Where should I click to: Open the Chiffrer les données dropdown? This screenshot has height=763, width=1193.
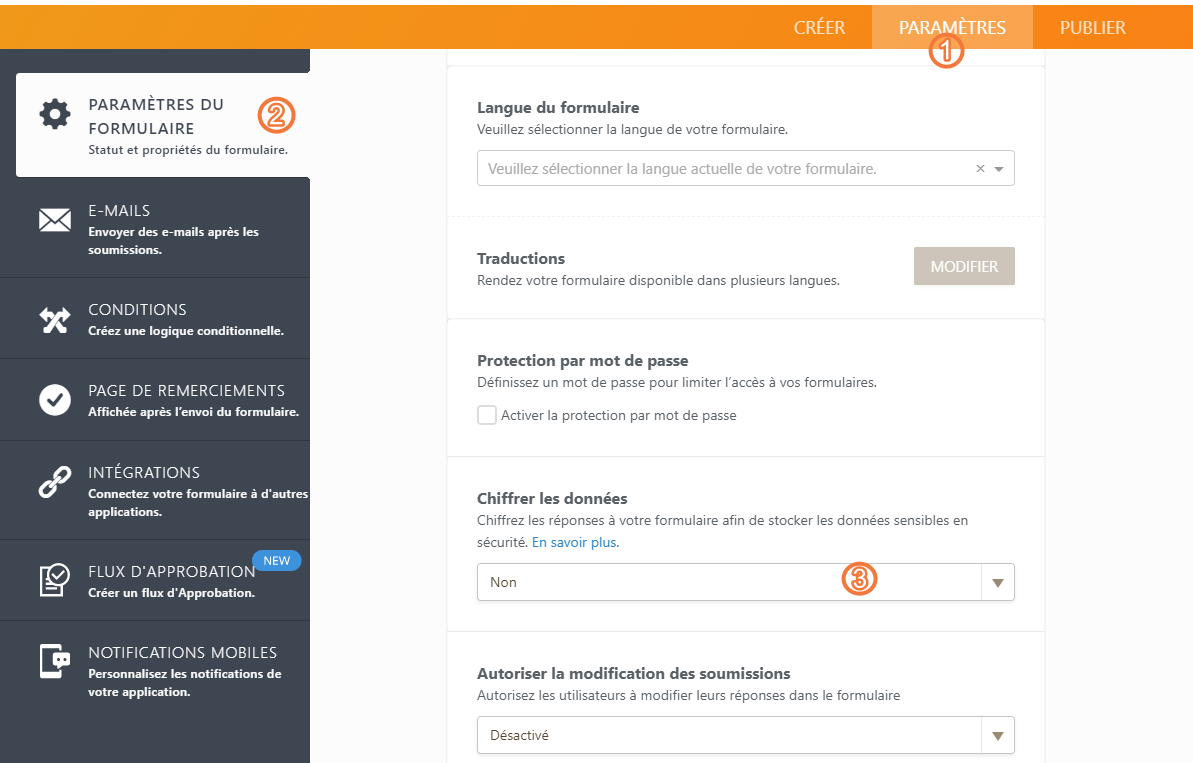745,581
